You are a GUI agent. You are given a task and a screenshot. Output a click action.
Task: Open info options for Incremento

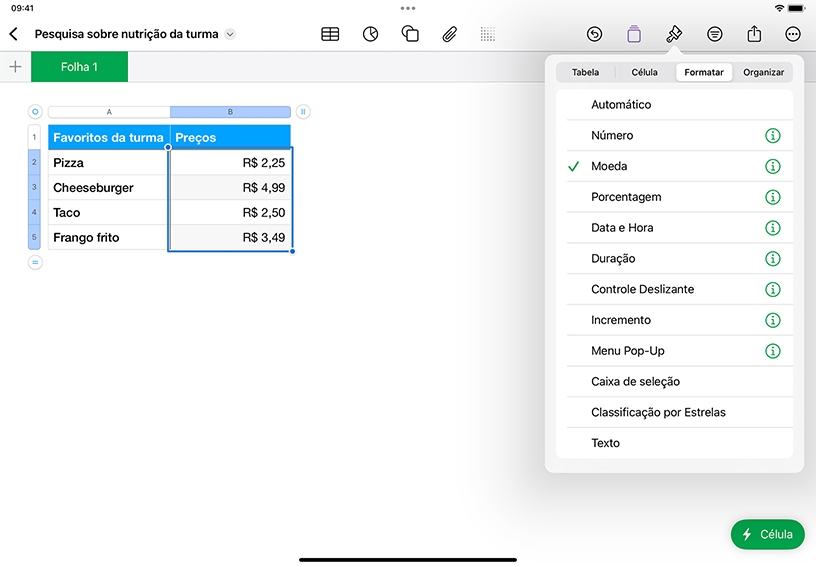click(x=773, y=320)
